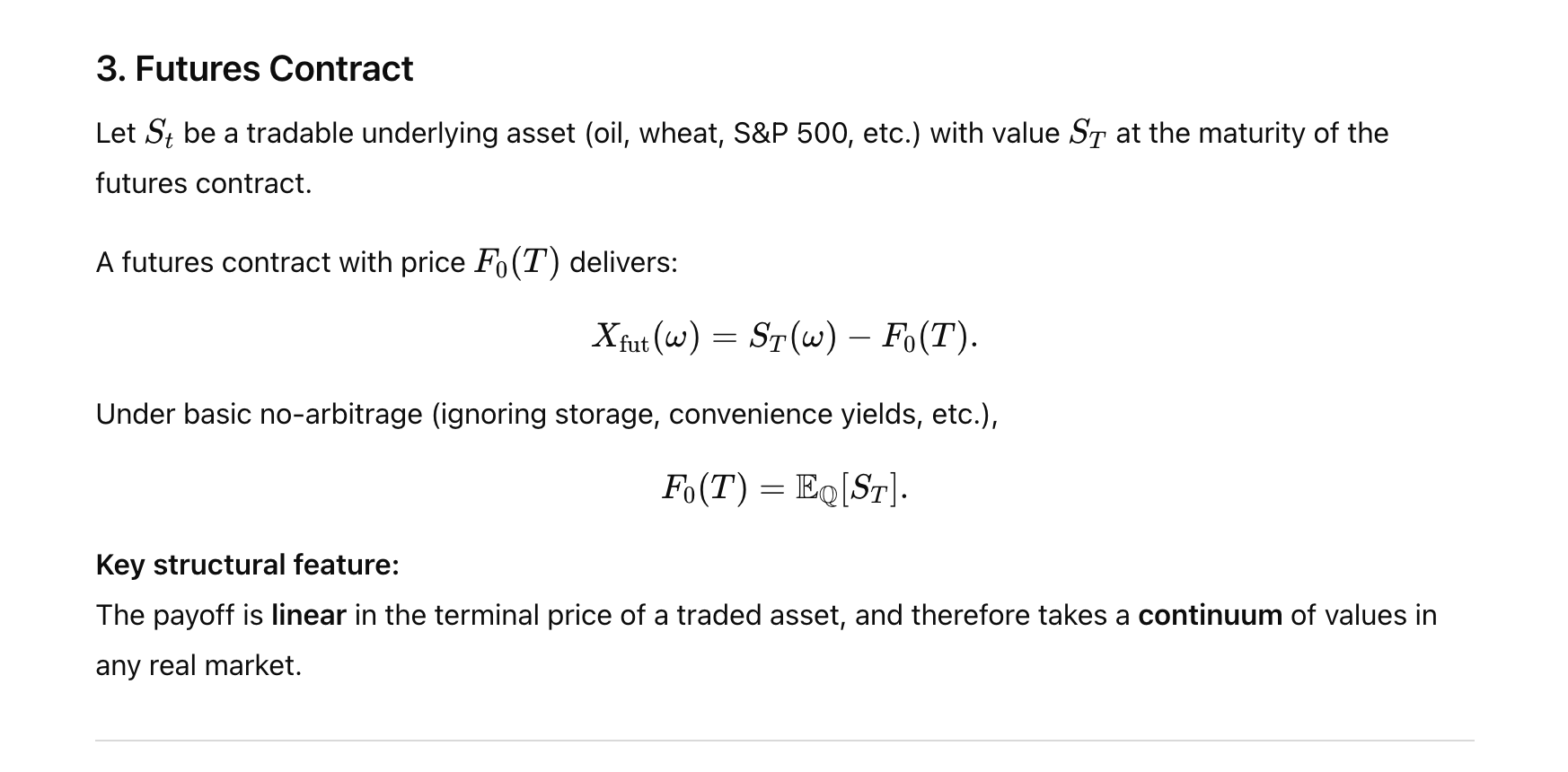Click F_0(T) on left of expectation equation
Image resolution: width=1568 pixels, height=772 pixels.
(704, 488)
